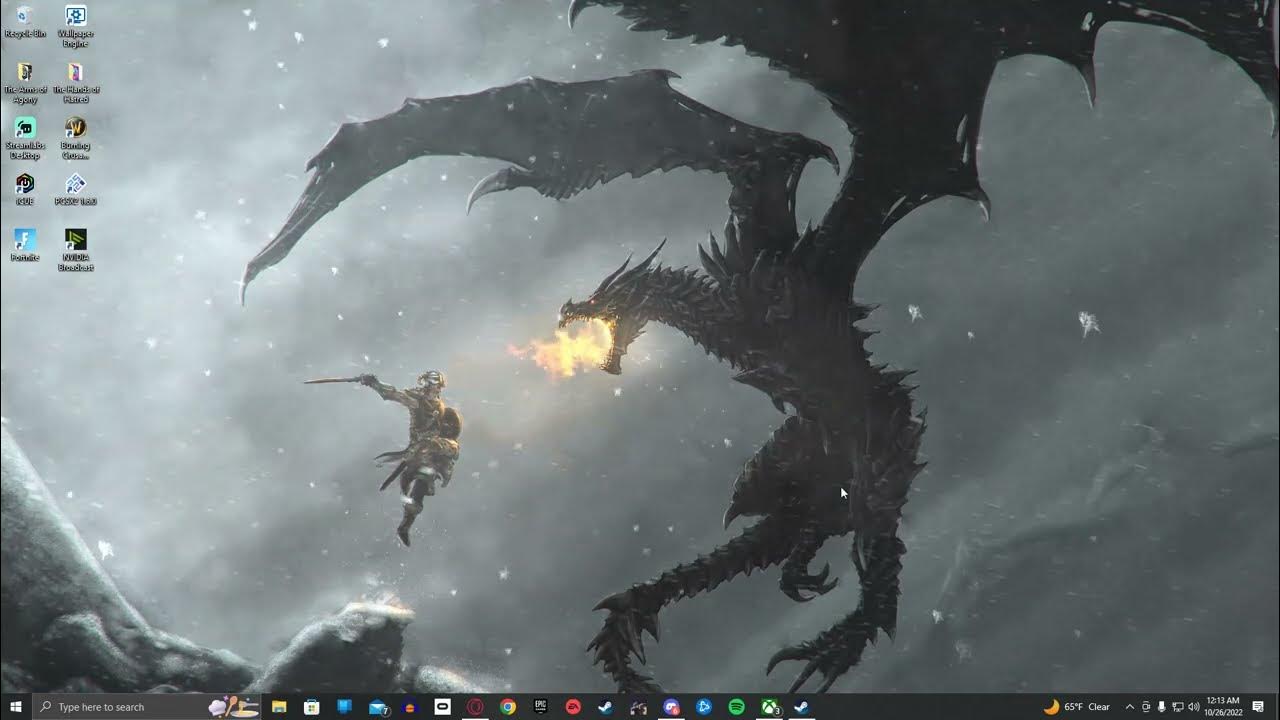Launch Wallpaper Engine from the desktop
The width and height of the screenshot is (1280, 720).
[75, 26]
